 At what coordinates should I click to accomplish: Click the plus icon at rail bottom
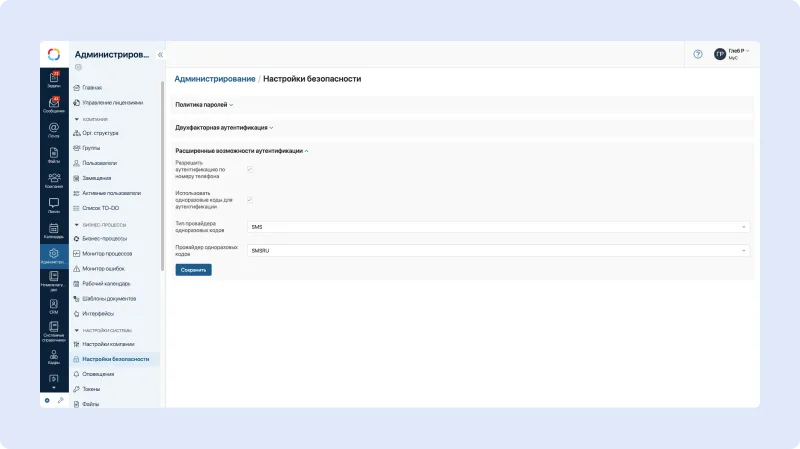47,401
